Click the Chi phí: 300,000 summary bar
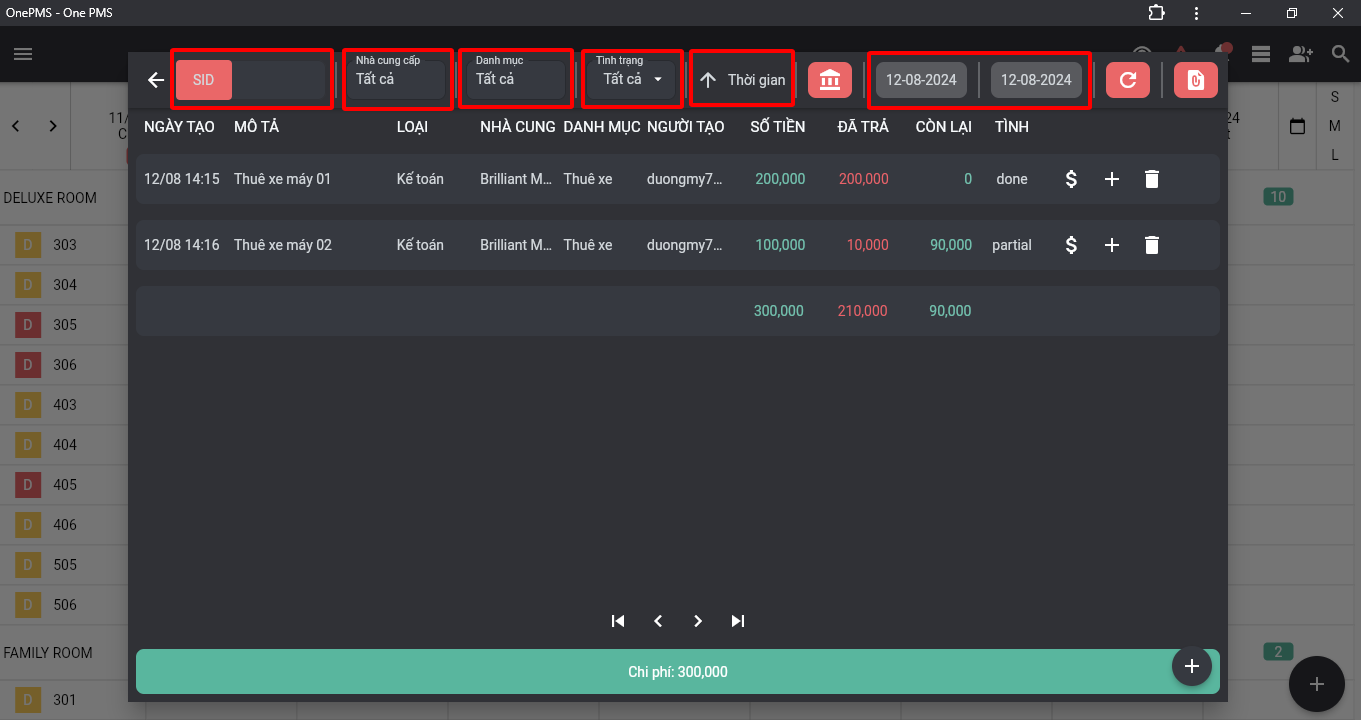The width and height of the screenshot is (1361, 720). pyautogui.click(x=678, y=672)
